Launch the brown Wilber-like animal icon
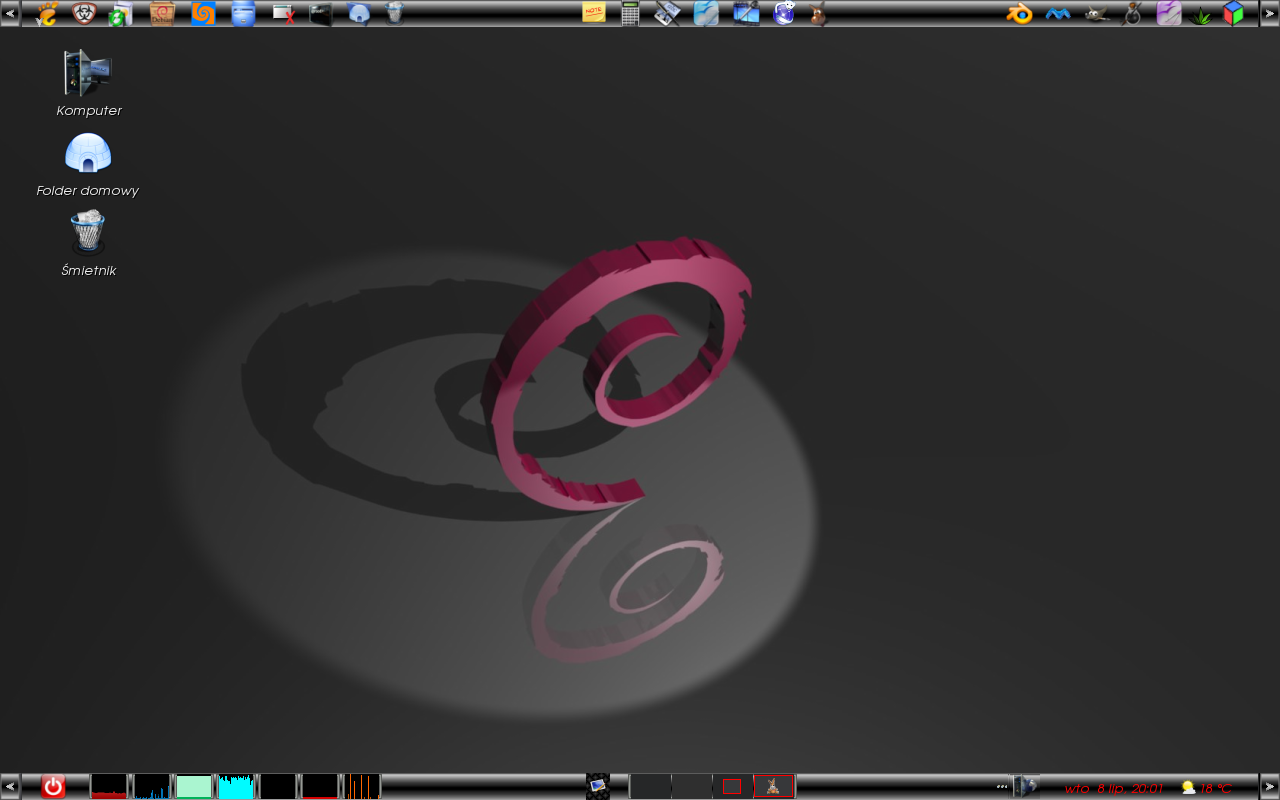 click(819, 13)
